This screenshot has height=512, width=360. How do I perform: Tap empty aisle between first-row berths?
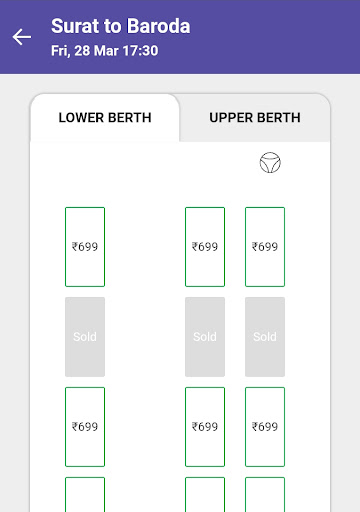point(145,247)
